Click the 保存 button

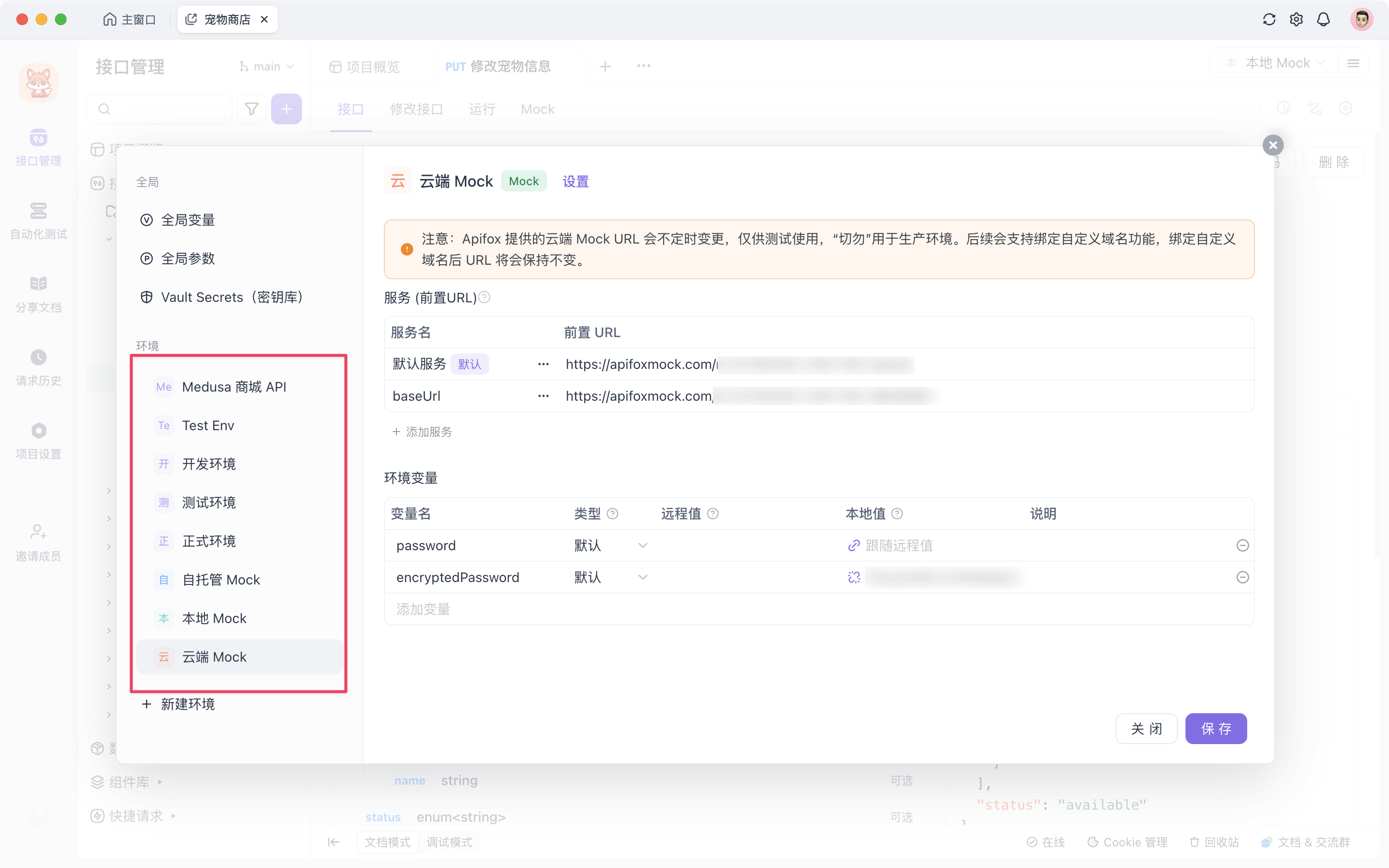(x=1216, y=729)
